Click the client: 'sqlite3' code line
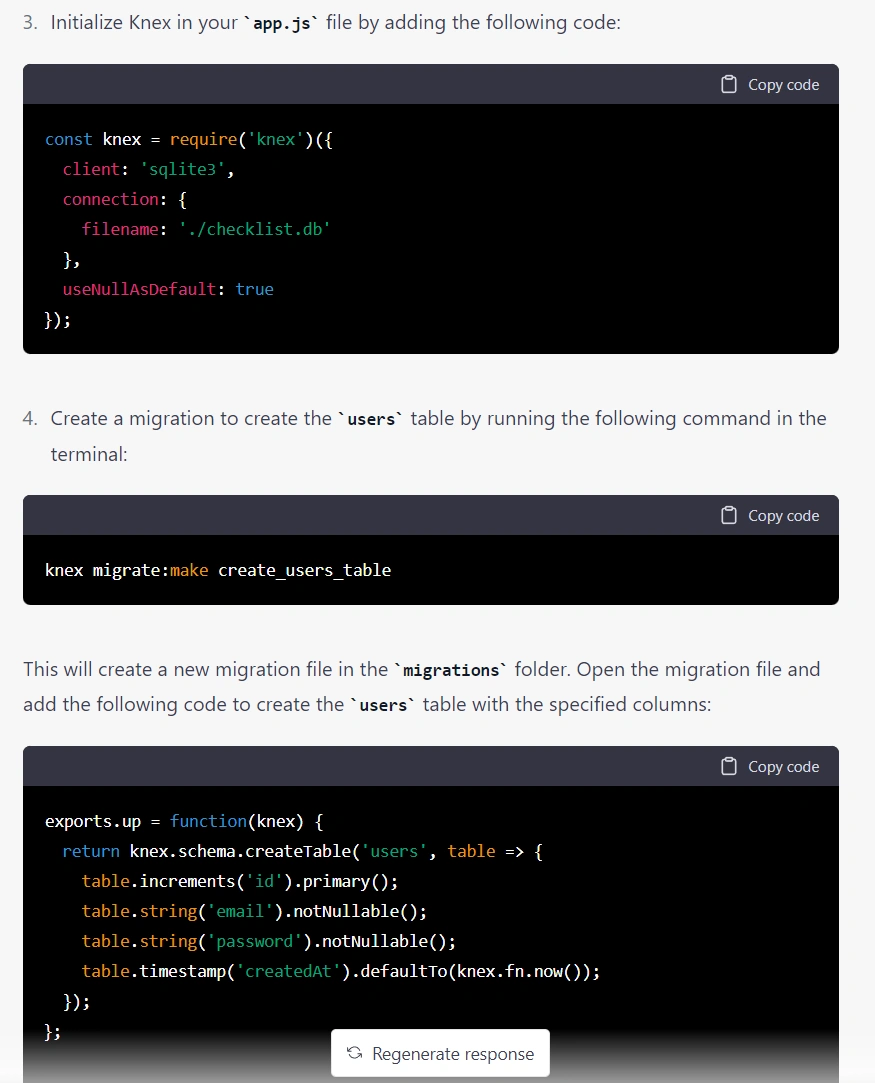Image resolution: width=875 pixels, height=1083 pixels. pyautogui.click(x=148, y=169)
